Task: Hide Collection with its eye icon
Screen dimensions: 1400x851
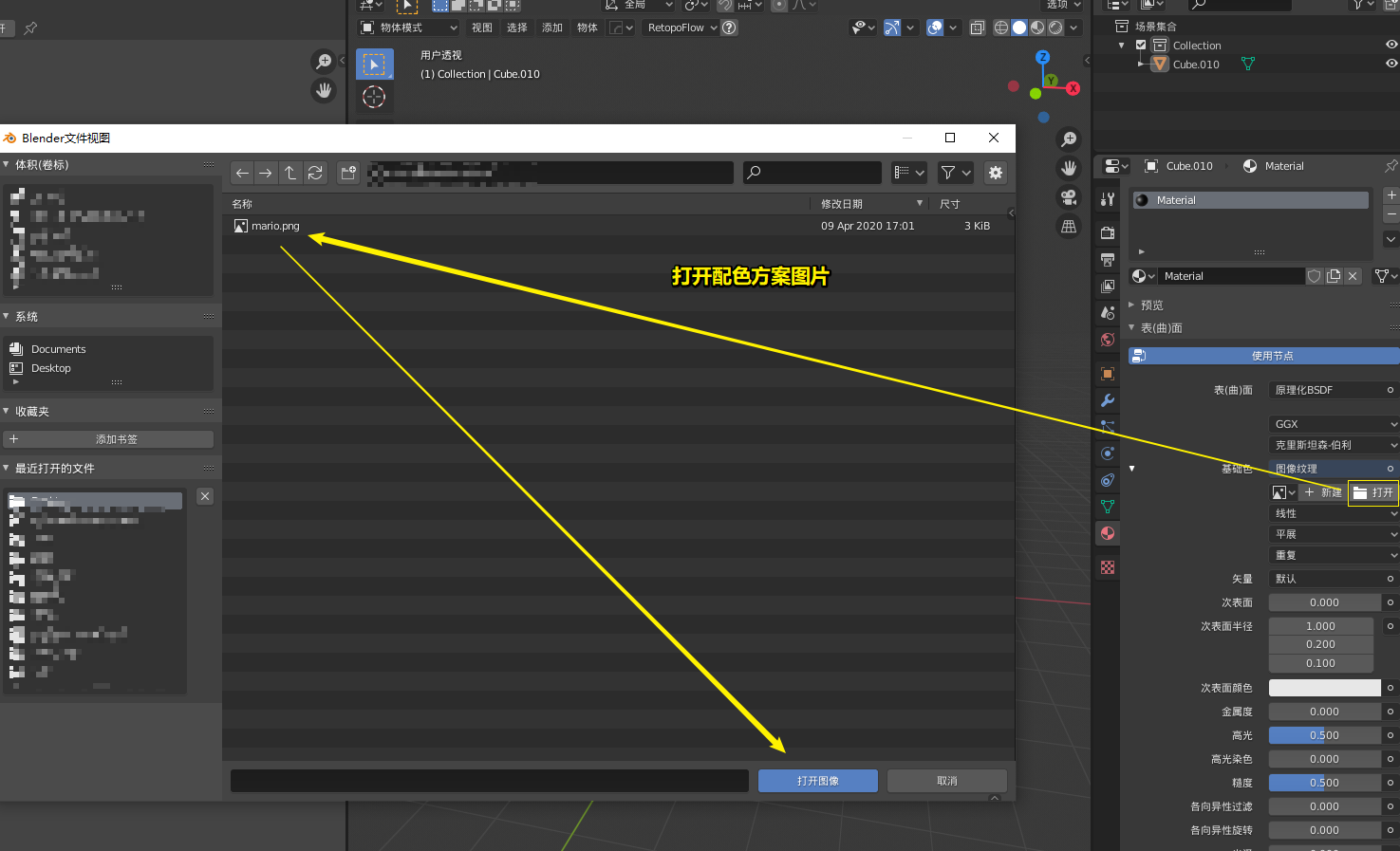Action: pyautogui.click(x=1391, y=45)
